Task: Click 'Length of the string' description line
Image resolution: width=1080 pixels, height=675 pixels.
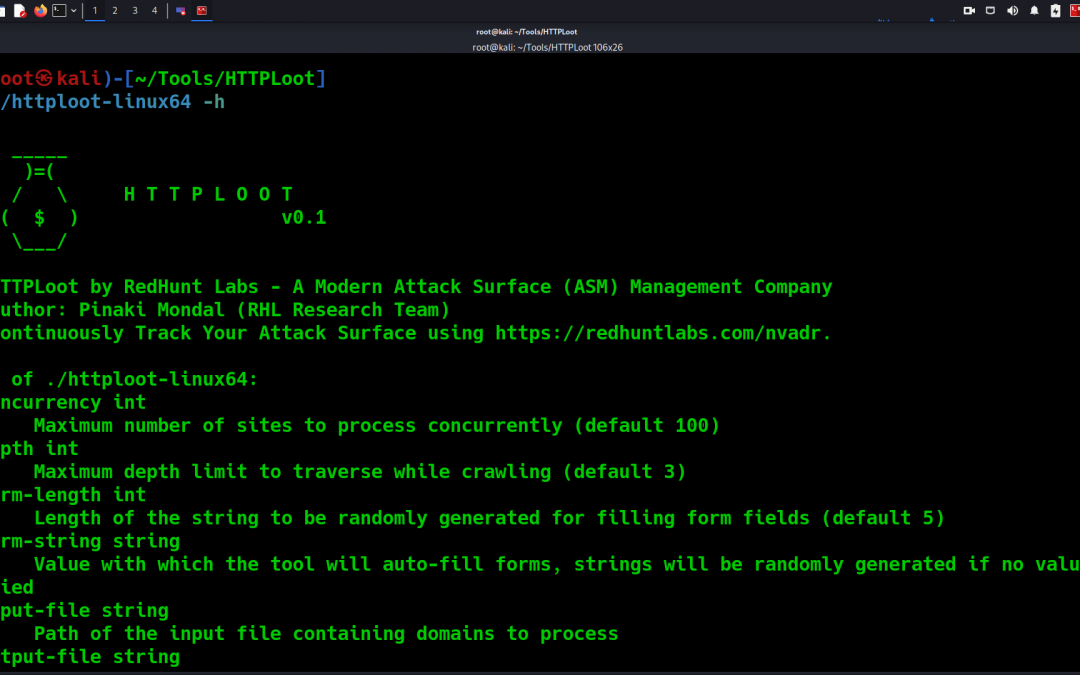Action: click(x=489, y=518)
